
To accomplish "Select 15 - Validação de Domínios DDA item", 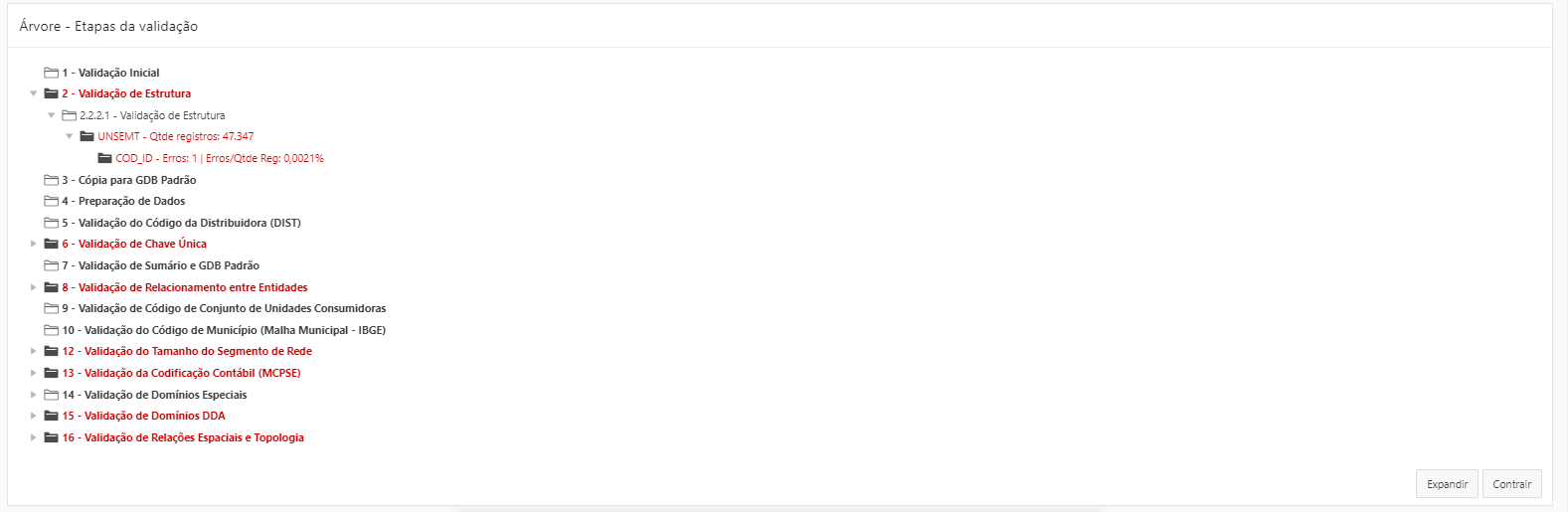I will click(x=143, y=416).
